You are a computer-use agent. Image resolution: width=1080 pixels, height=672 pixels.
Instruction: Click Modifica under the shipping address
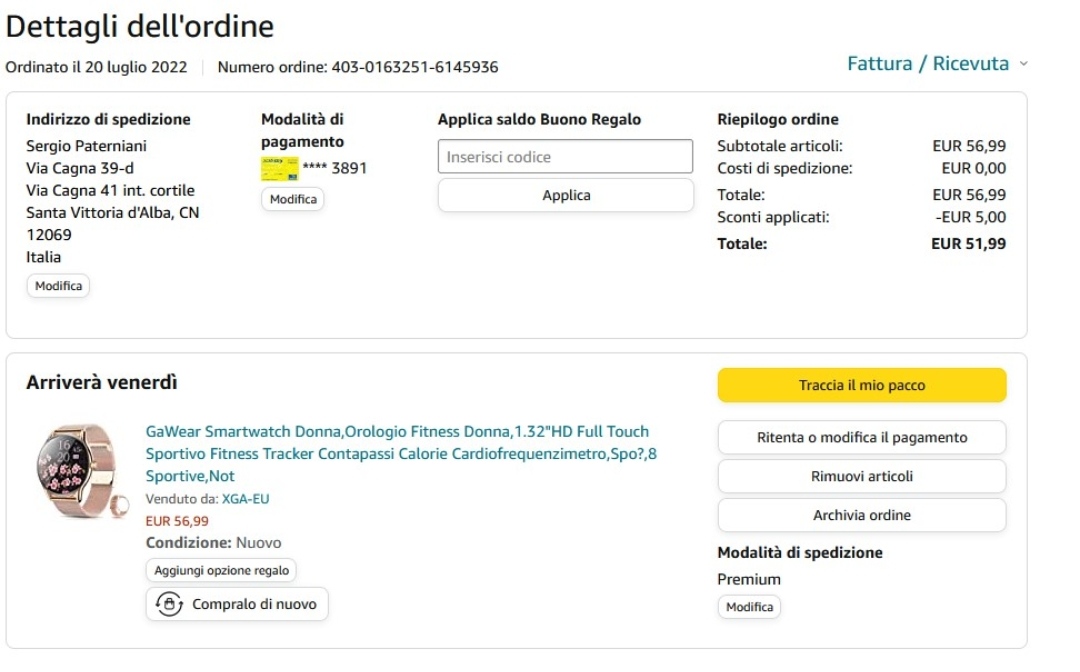click(x=58, y=286)
